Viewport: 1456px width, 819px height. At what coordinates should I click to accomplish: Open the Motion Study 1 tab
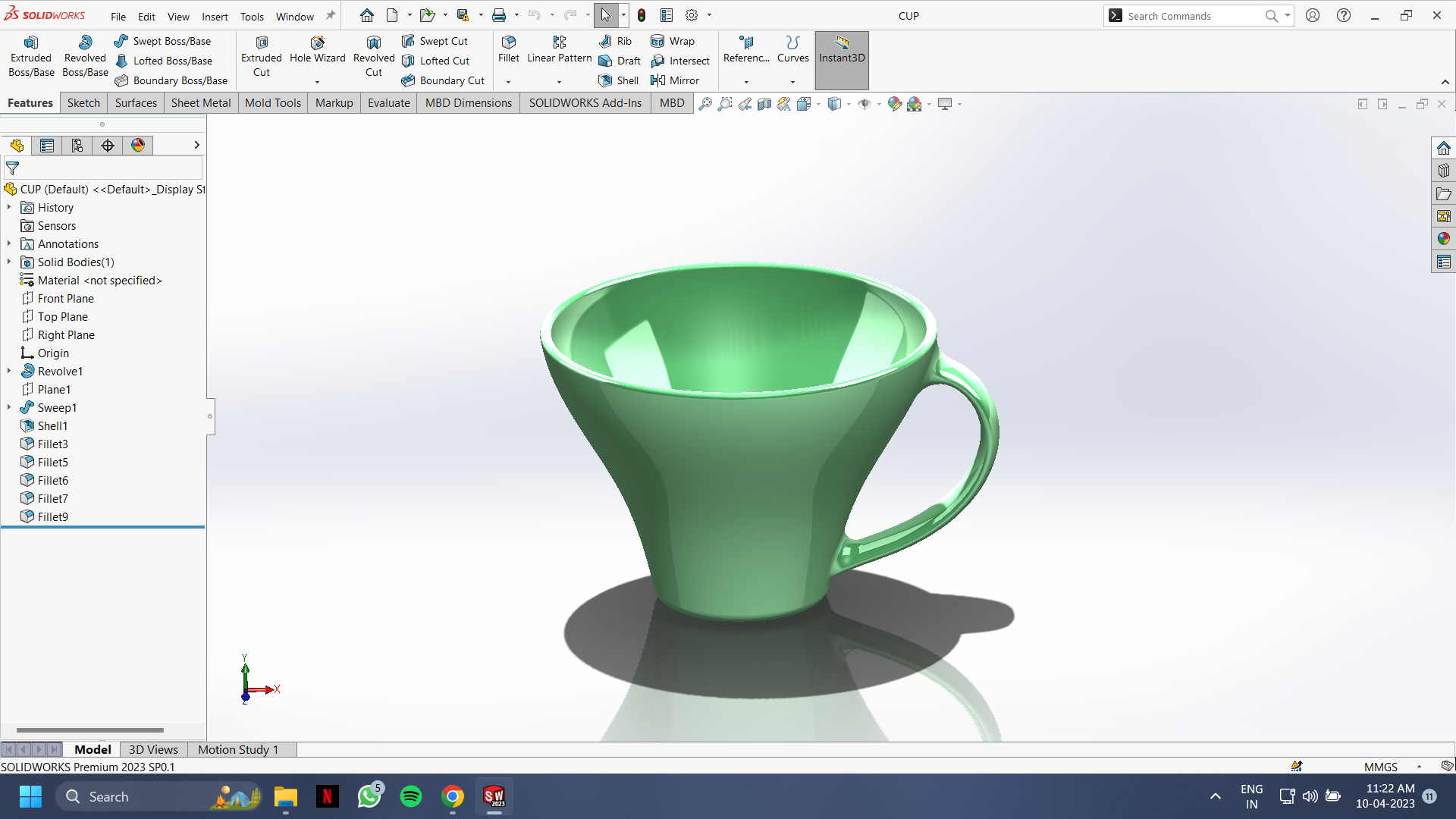click(238, 749)
